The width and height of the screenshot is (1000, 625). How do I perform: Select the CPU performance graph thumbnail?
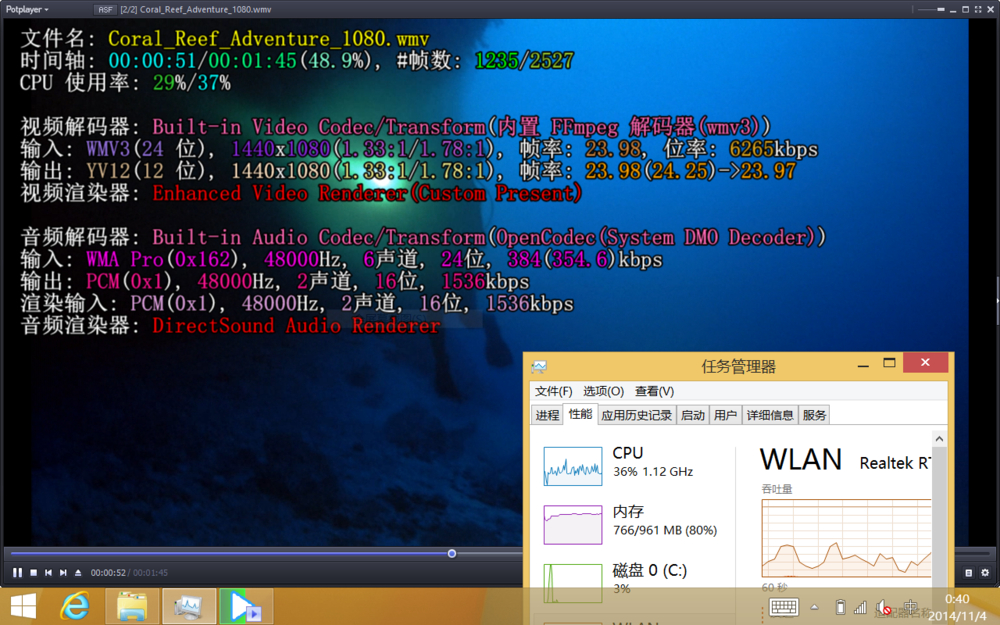click(573, 466)
